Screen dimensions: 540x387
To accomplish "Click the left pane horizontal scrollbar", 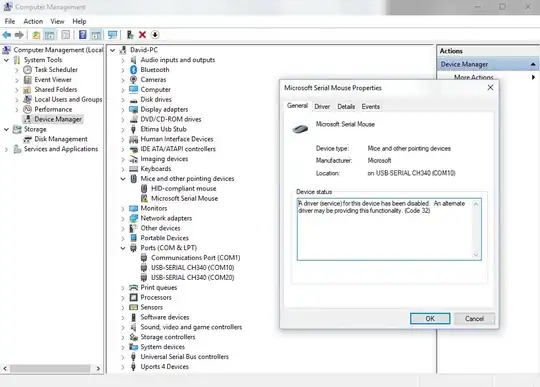I will click(x=51, y=368).
